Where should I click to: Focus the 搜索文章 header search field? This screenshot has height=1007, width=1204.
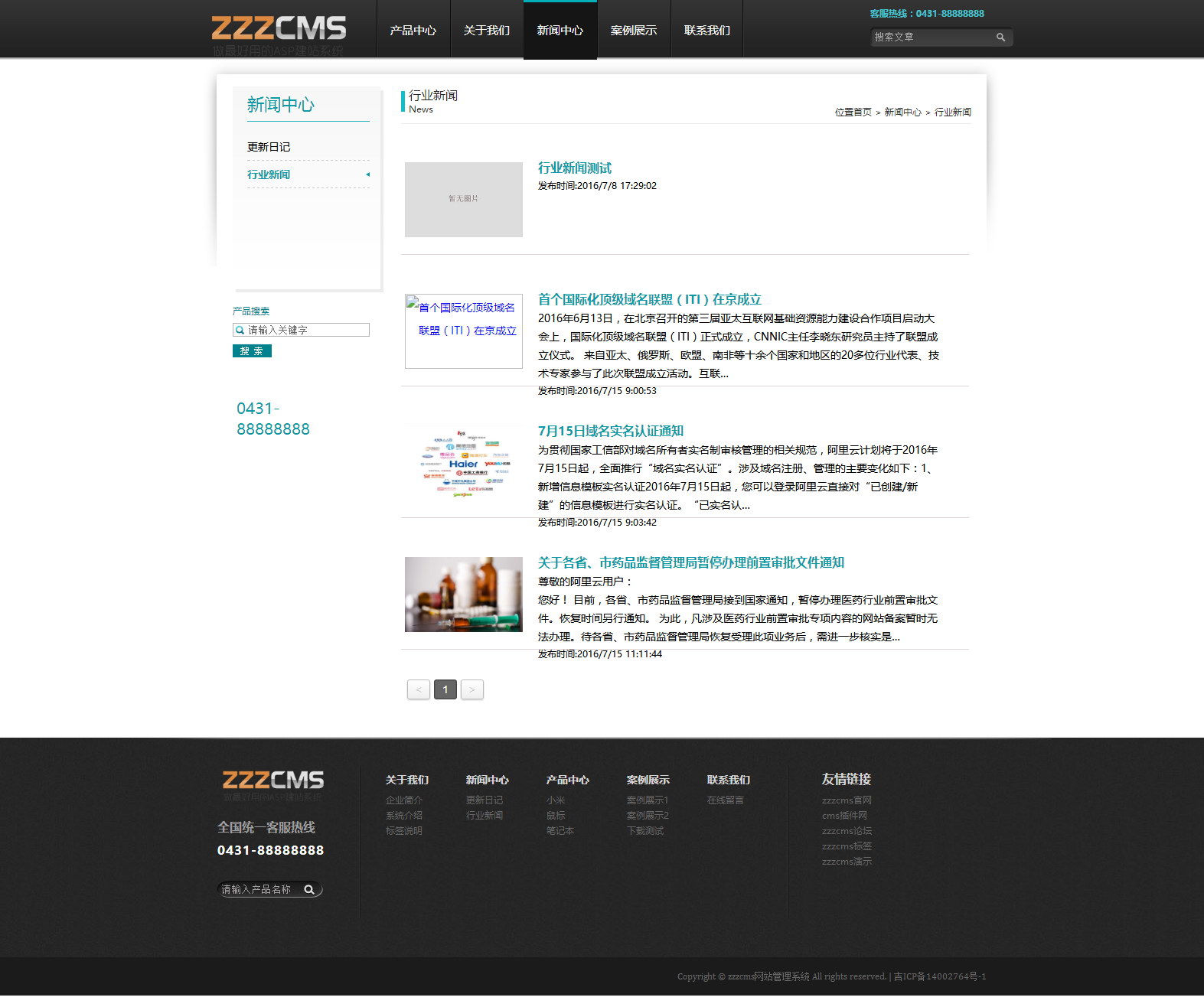pos(932,37)
